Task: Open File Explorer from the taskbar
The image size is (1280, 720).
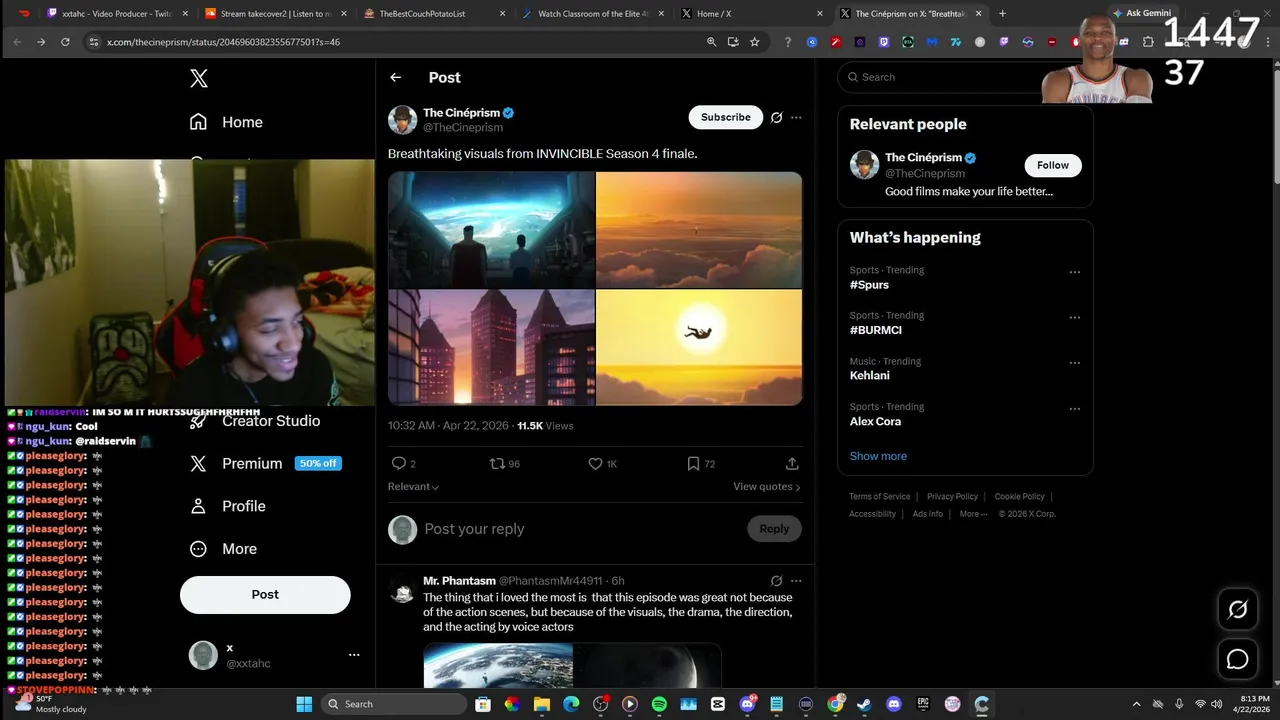Action: [x=541, y=704]
